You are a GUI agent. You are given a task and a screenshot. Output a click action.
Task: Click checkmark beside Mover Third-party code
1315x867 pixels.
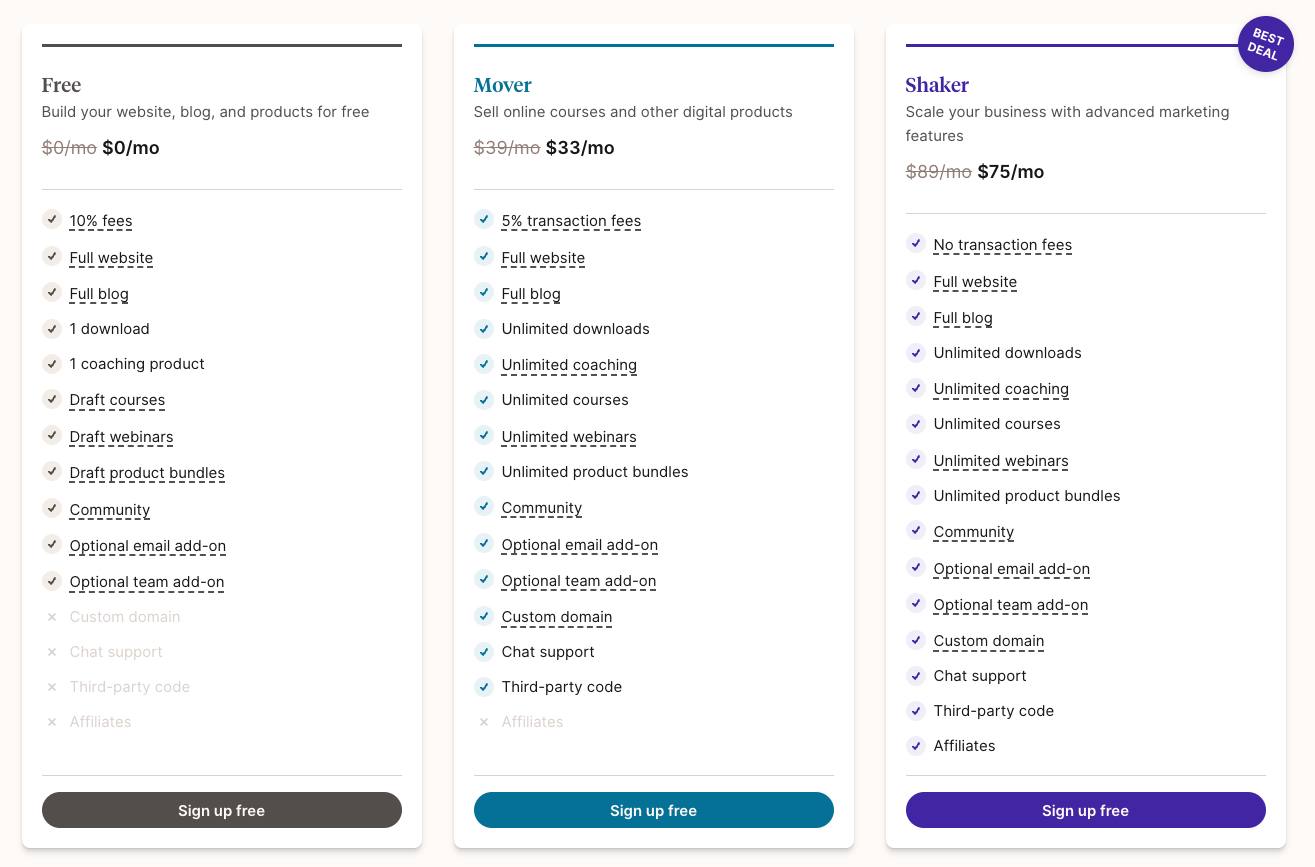pyautogui.click(x=484, y=687)
